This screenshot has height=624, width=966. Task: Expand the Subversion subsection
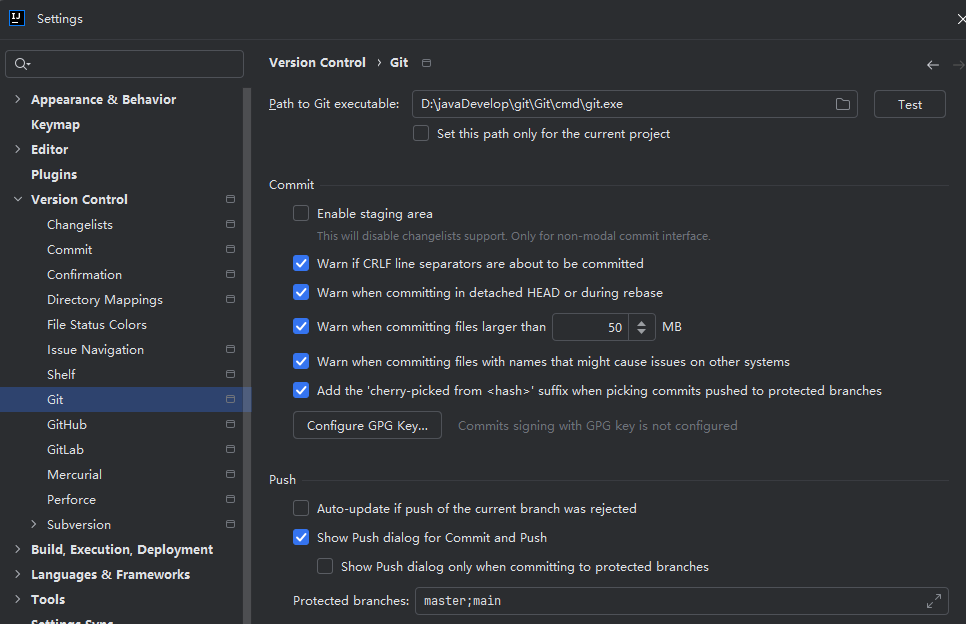tap(34, 524)
